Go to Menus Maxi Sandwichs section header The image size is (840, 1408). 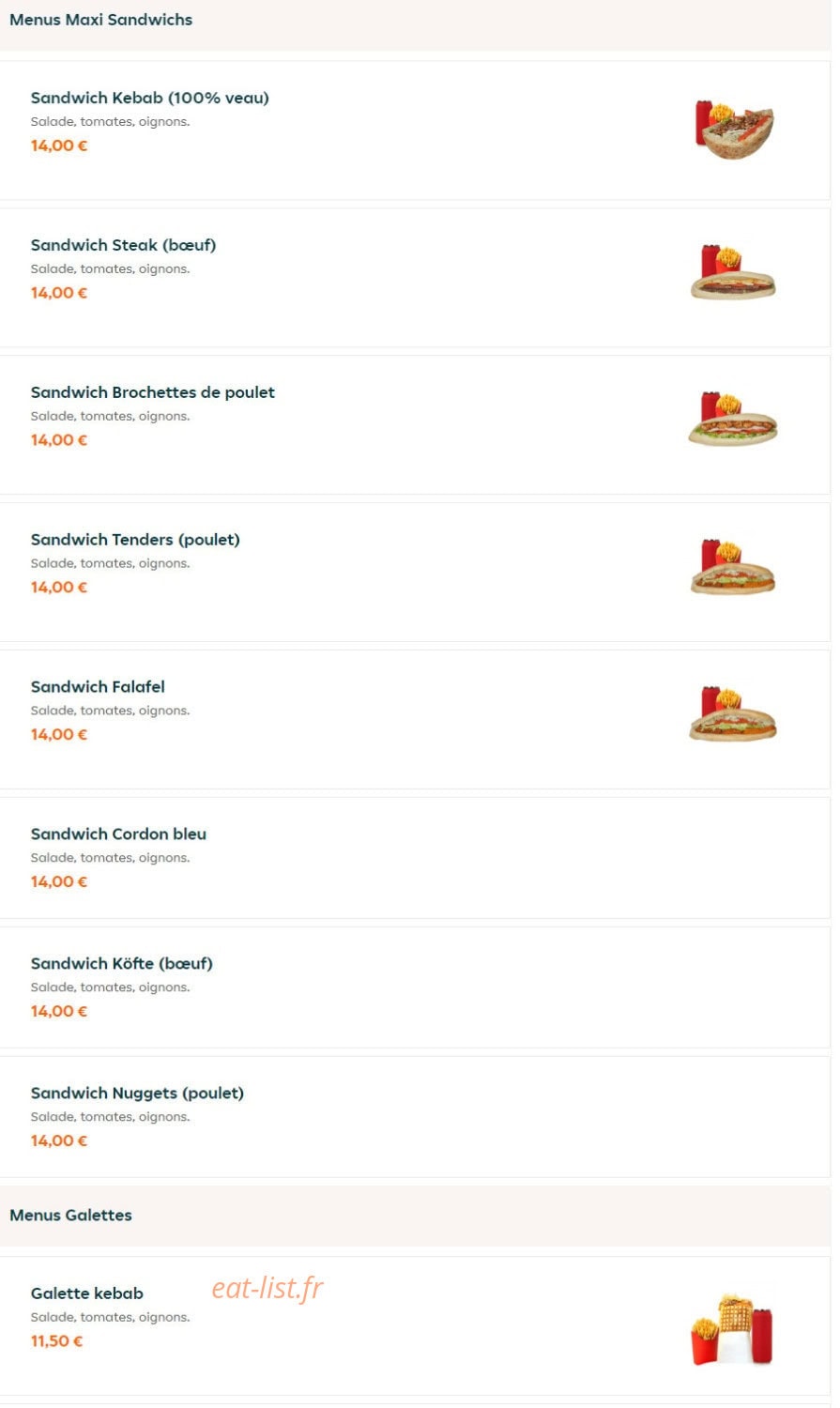point(101,20)
